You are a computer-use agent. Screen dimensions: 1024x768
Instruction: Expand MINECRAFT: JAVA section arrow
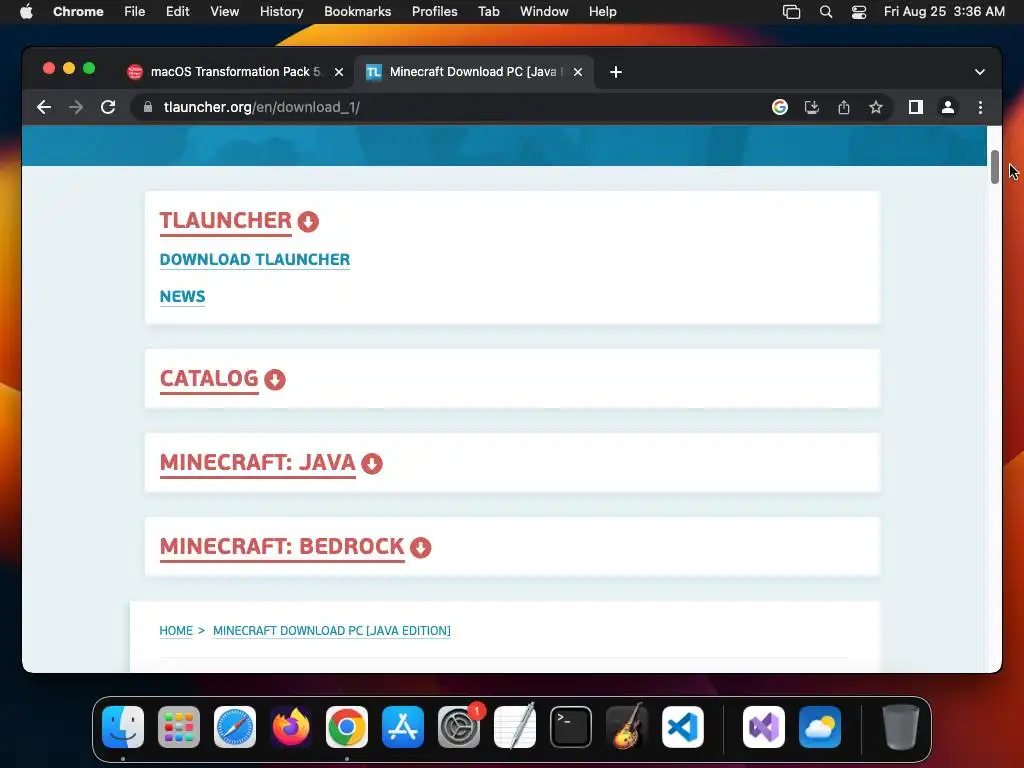tap(372, 464)
